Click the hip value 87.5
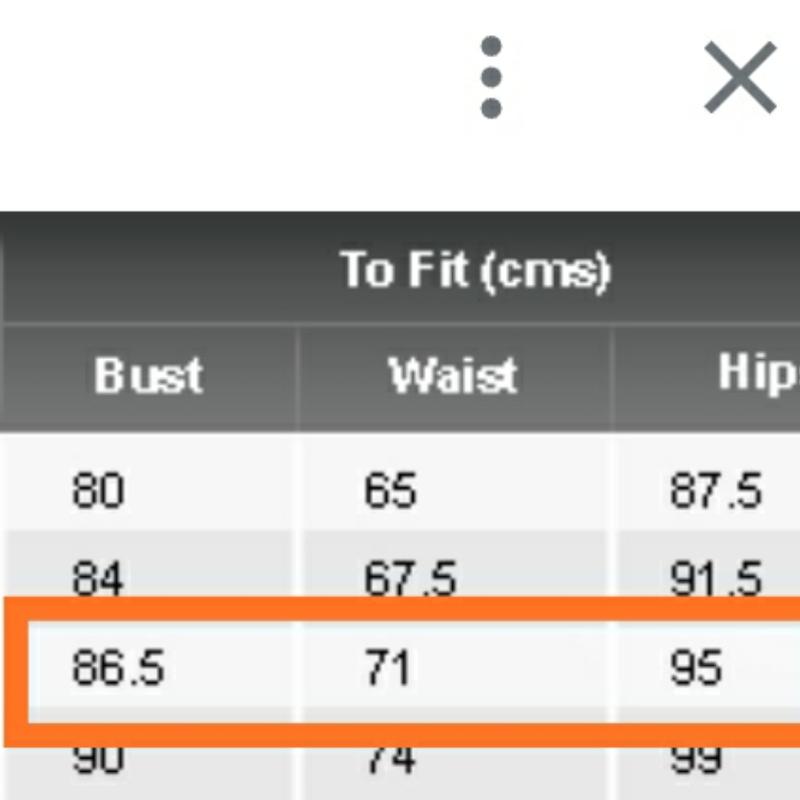800x800 pixels. [x=716, y=491]
